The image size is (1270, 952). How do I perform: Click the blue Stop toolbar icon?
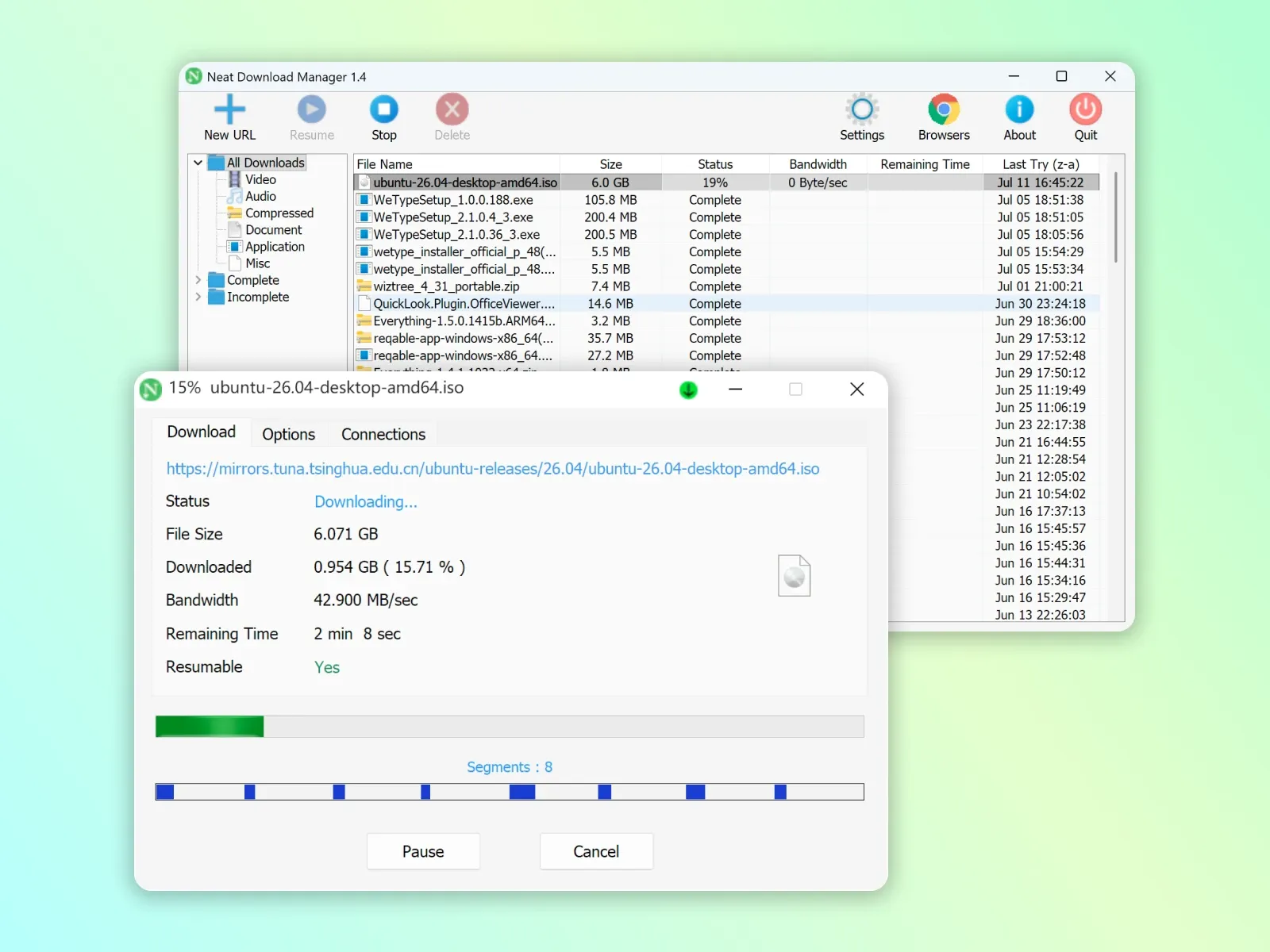[384, 109]
